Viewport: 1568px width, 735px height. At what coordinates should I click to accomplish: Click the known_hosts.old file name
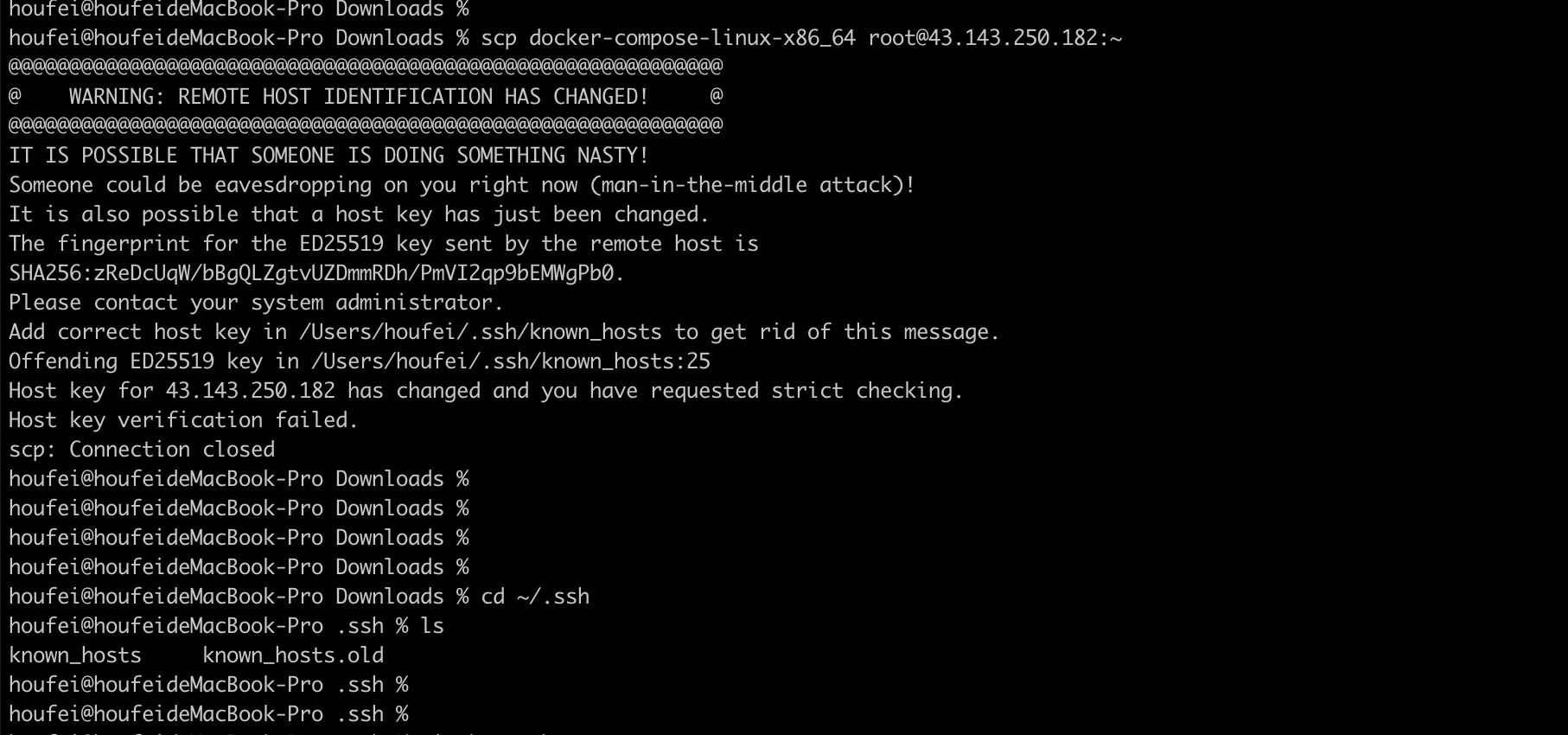tap(293, 655)
